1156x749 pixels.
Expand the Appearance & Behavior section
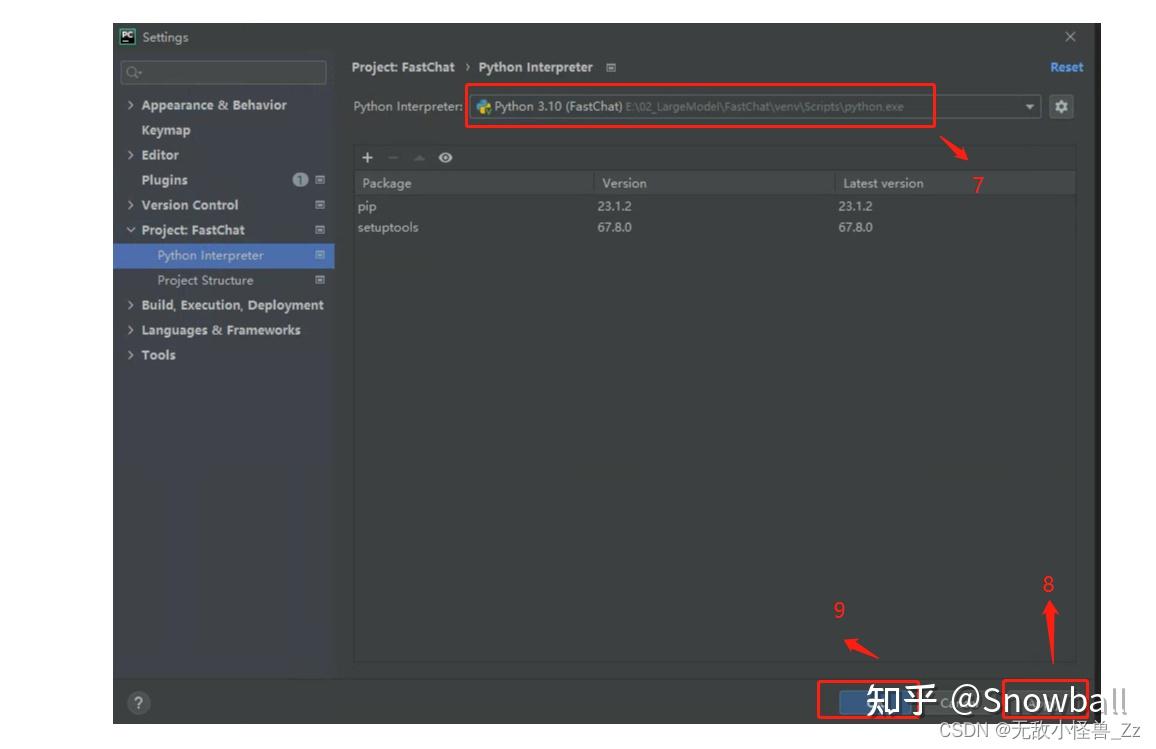tap(131, 105)
